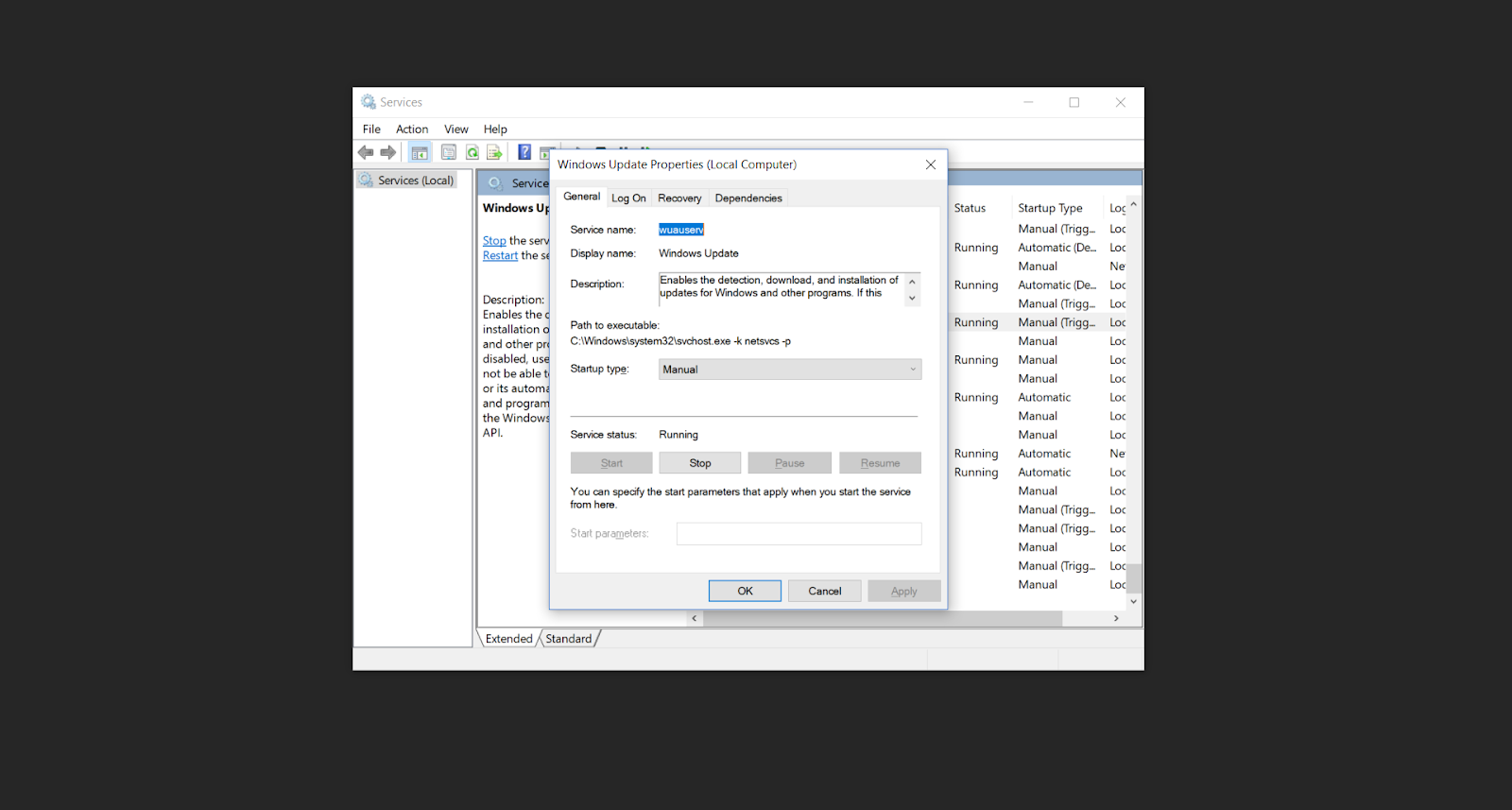1512x810 pixels.
Task: Click the services list vertical scroll-down arrow
Action: pos(1134,601)
